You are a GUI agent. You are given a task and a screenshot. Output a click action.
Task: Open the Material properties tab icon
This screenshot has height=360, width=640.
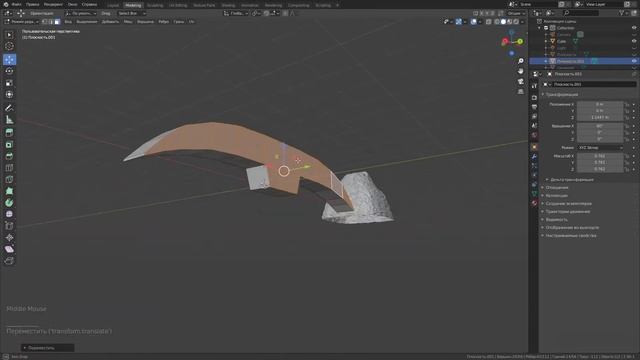click(534, 203)
